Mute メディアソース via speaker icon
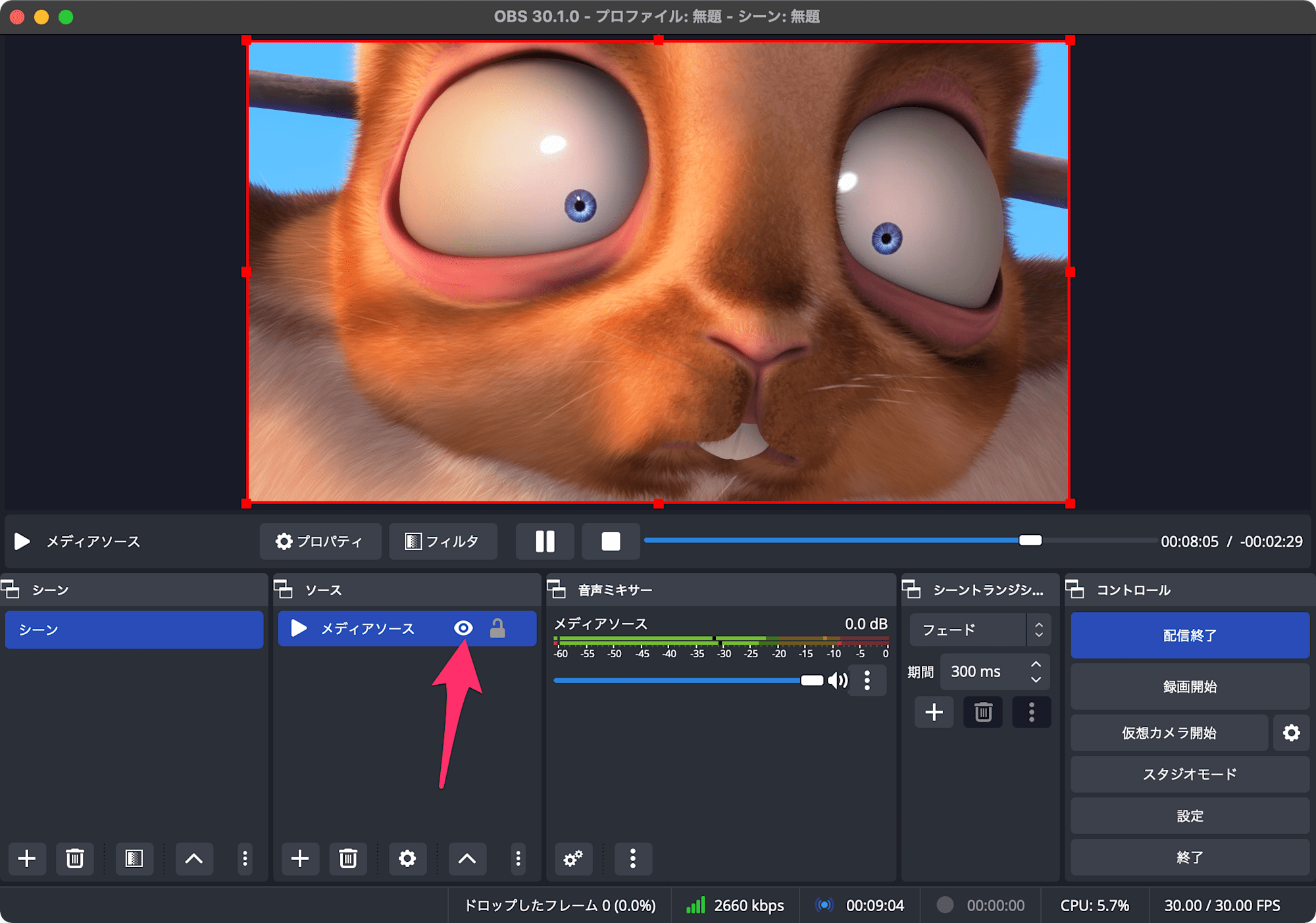This screenshot has height=923, width=1316. [838, 680]
